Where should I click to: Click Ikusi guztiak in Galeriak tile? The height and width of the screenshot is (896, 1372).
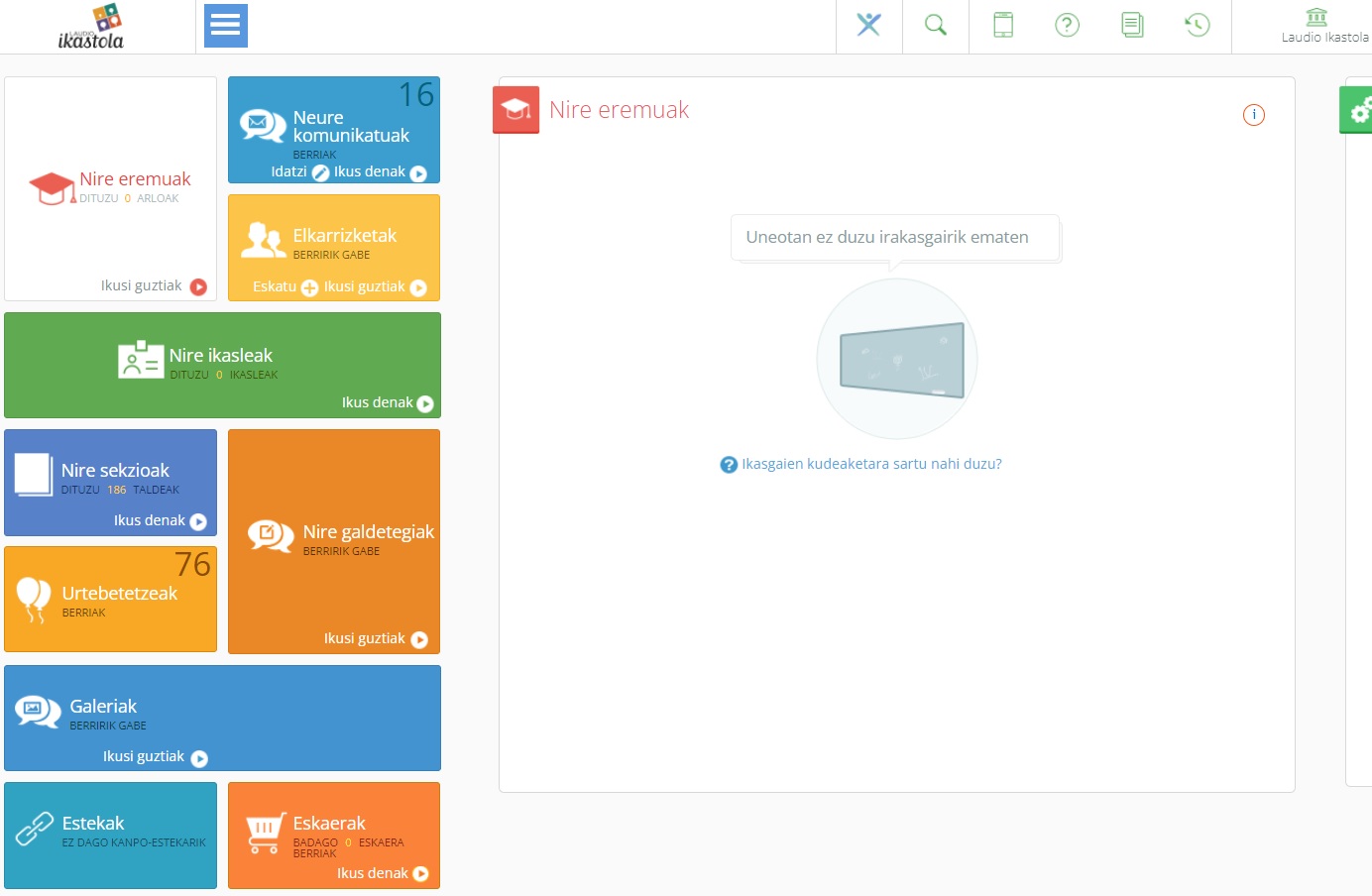(x=155, y=757)
